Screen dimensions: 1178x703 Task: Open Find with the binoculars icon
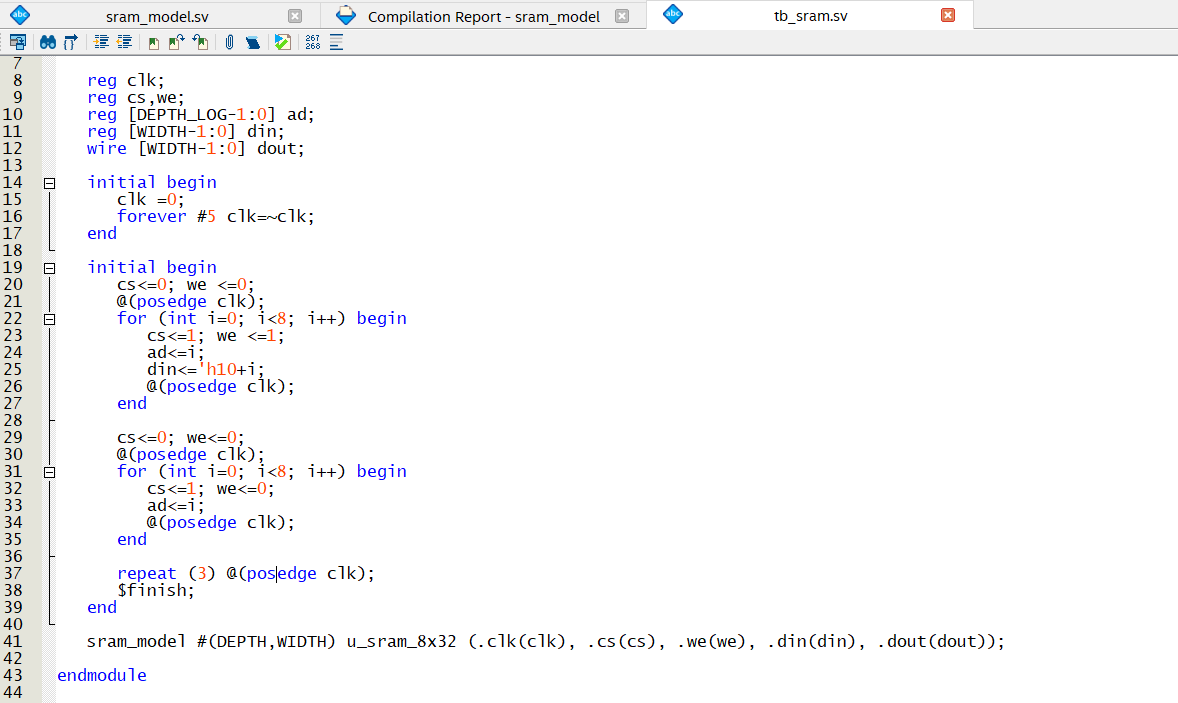(47, 43)
